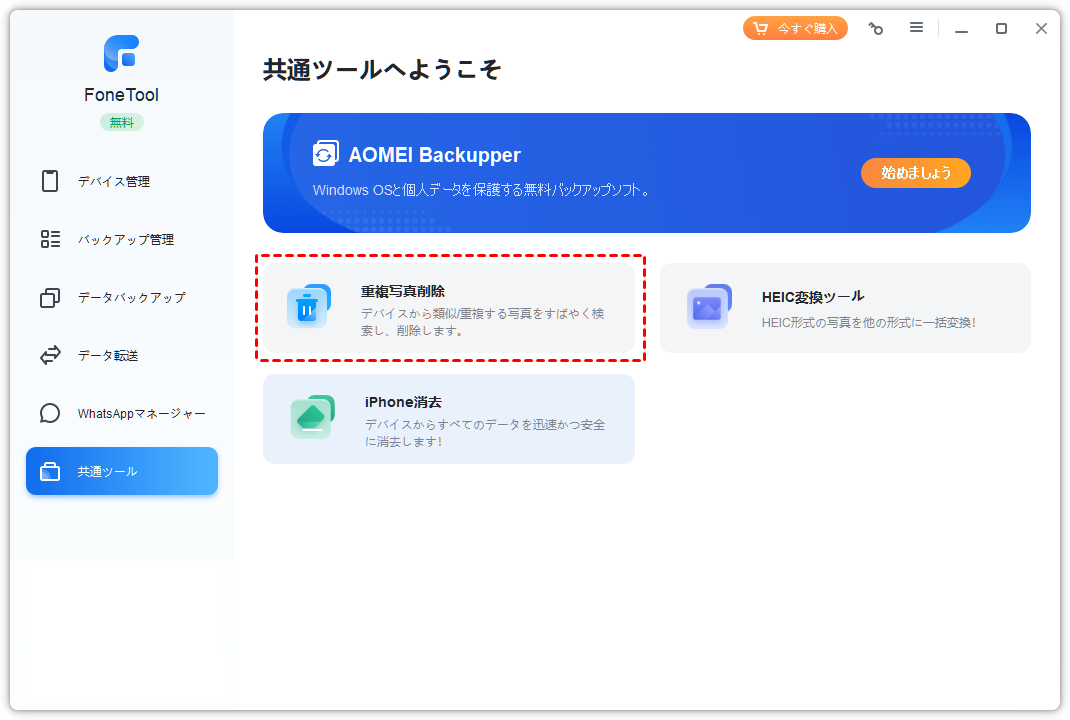The image size is (1070, 720).
Task: Minimize the FoneTool window
Action: tap(961, 29)
